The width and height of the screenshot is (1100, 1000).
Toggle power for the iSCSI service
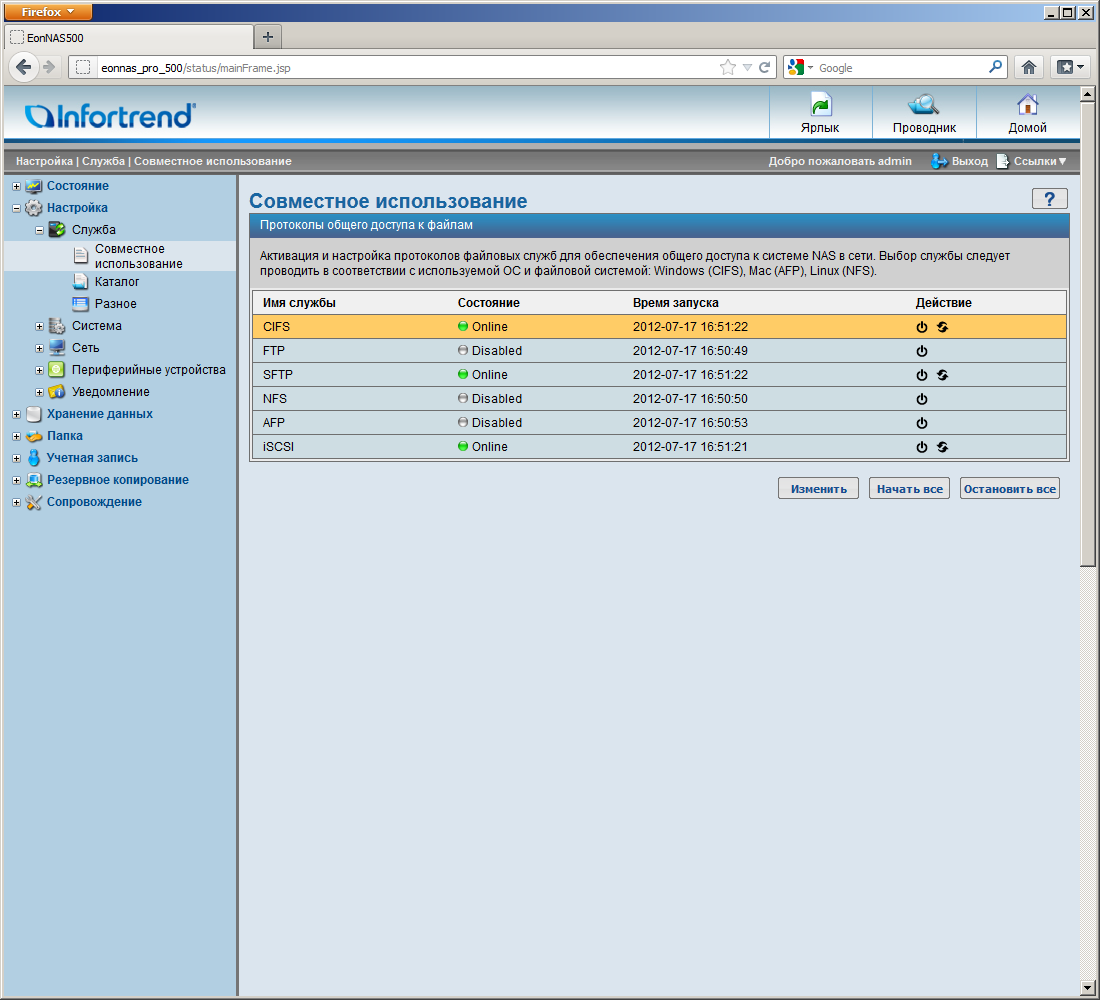(922, 446)
